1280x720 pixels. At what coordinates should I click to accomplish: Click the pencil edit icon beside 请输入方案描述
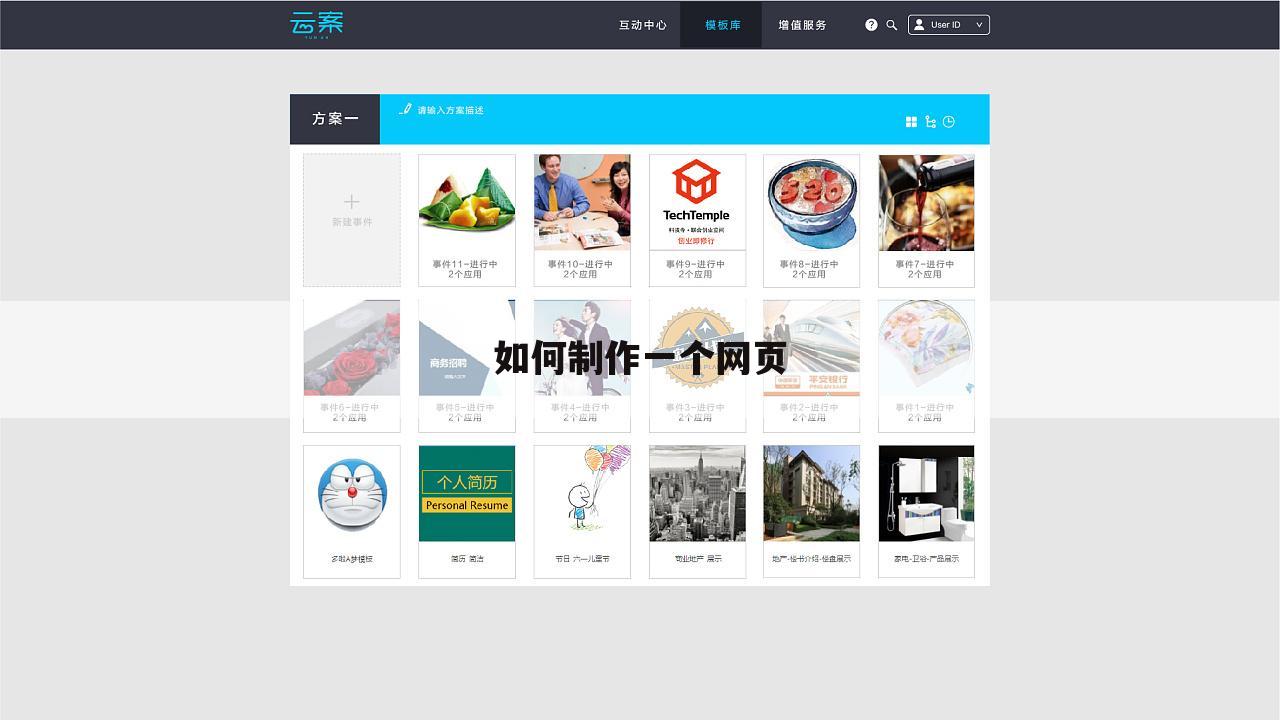pos(405,111)
